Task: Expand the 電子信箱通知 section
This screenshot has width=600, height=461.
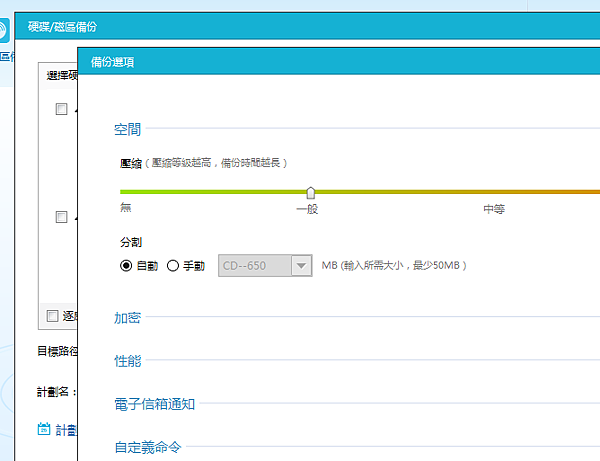Action: [x=154, y=404]
